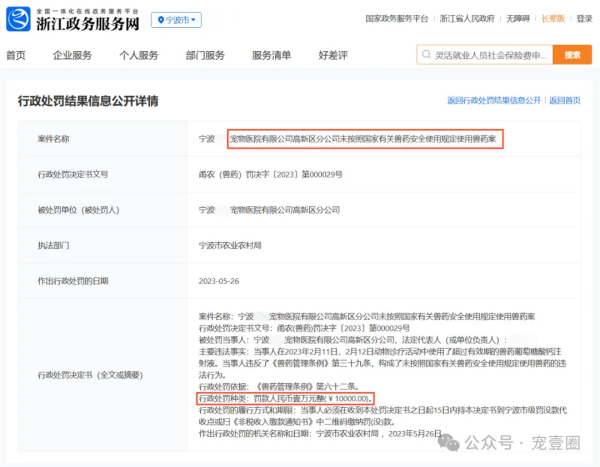
Task: Click the 被处罚单位（被处罚人）row label
Action: 78,210
